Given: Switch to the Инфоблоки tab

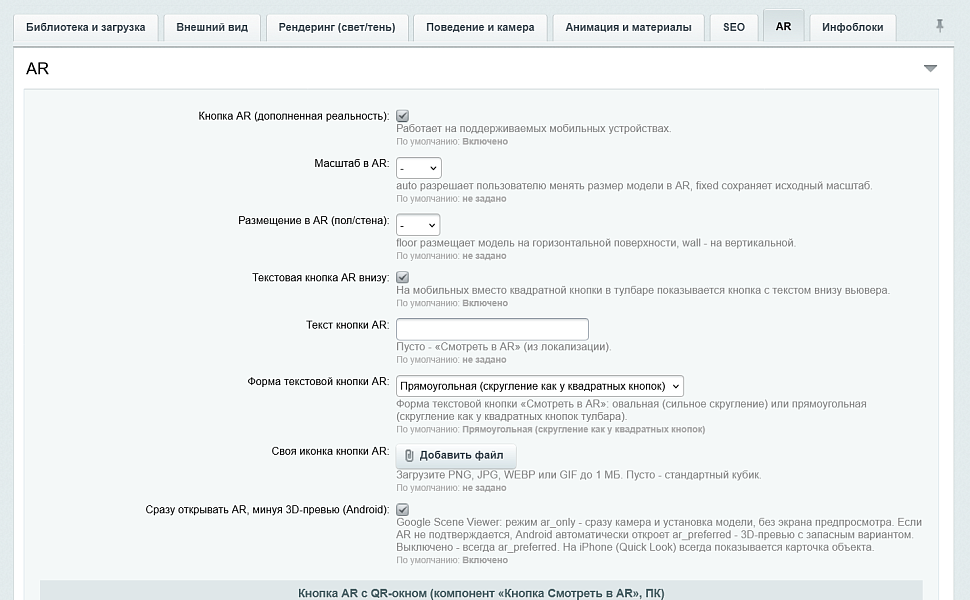Looking at the screenshot, I should click(x=852, y=27).
